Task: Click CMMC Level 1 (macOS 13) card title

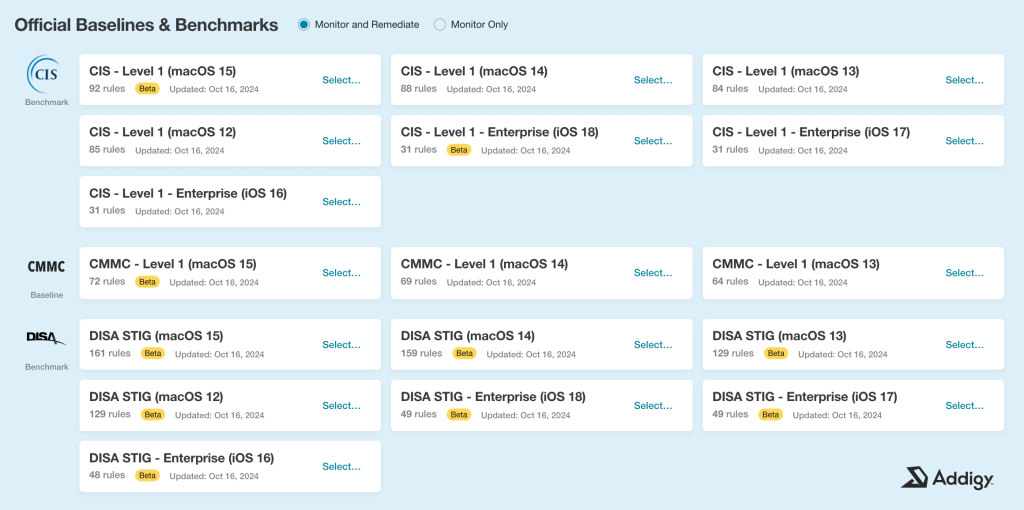Action: click(796, 264)
